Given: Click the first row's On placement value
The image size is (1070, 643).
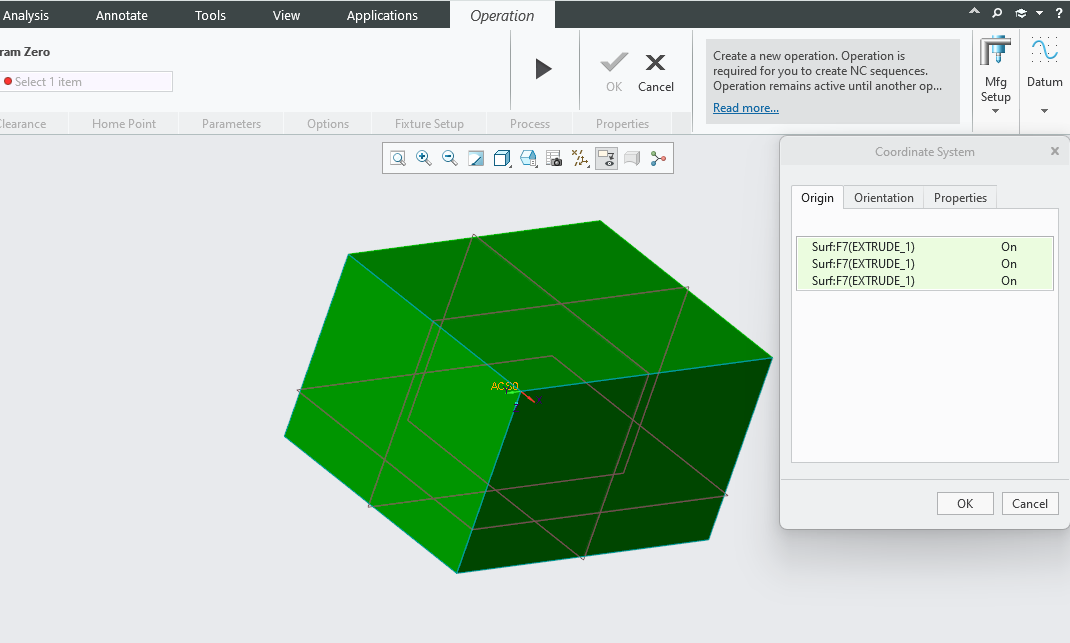Looking at the screenshot, I should [x=1009, y=246].
